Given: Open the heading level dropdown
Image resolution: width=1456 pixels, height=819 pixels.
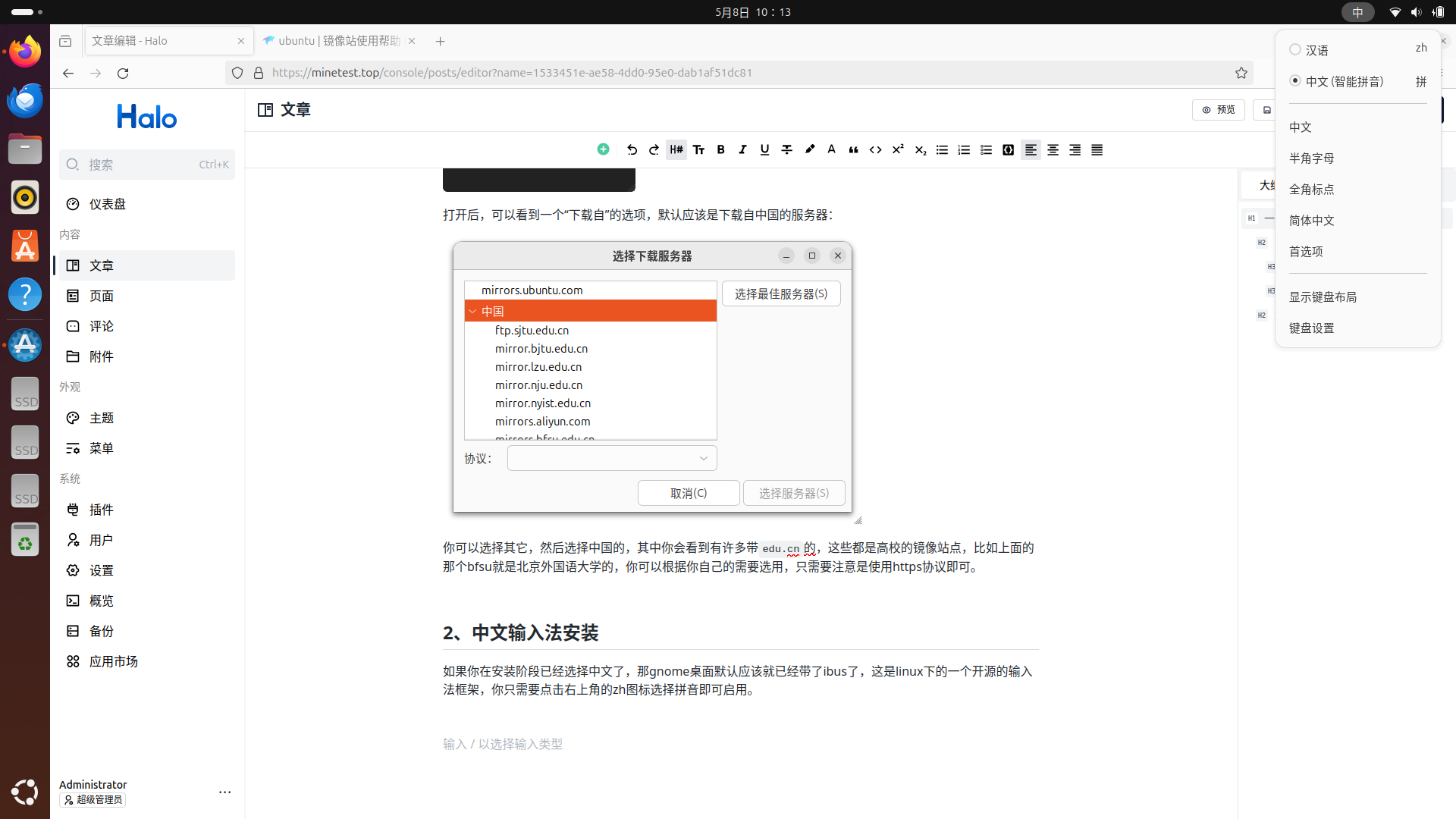Looking at the screenshot, I should pyautogui.click(x=676, y=150).
